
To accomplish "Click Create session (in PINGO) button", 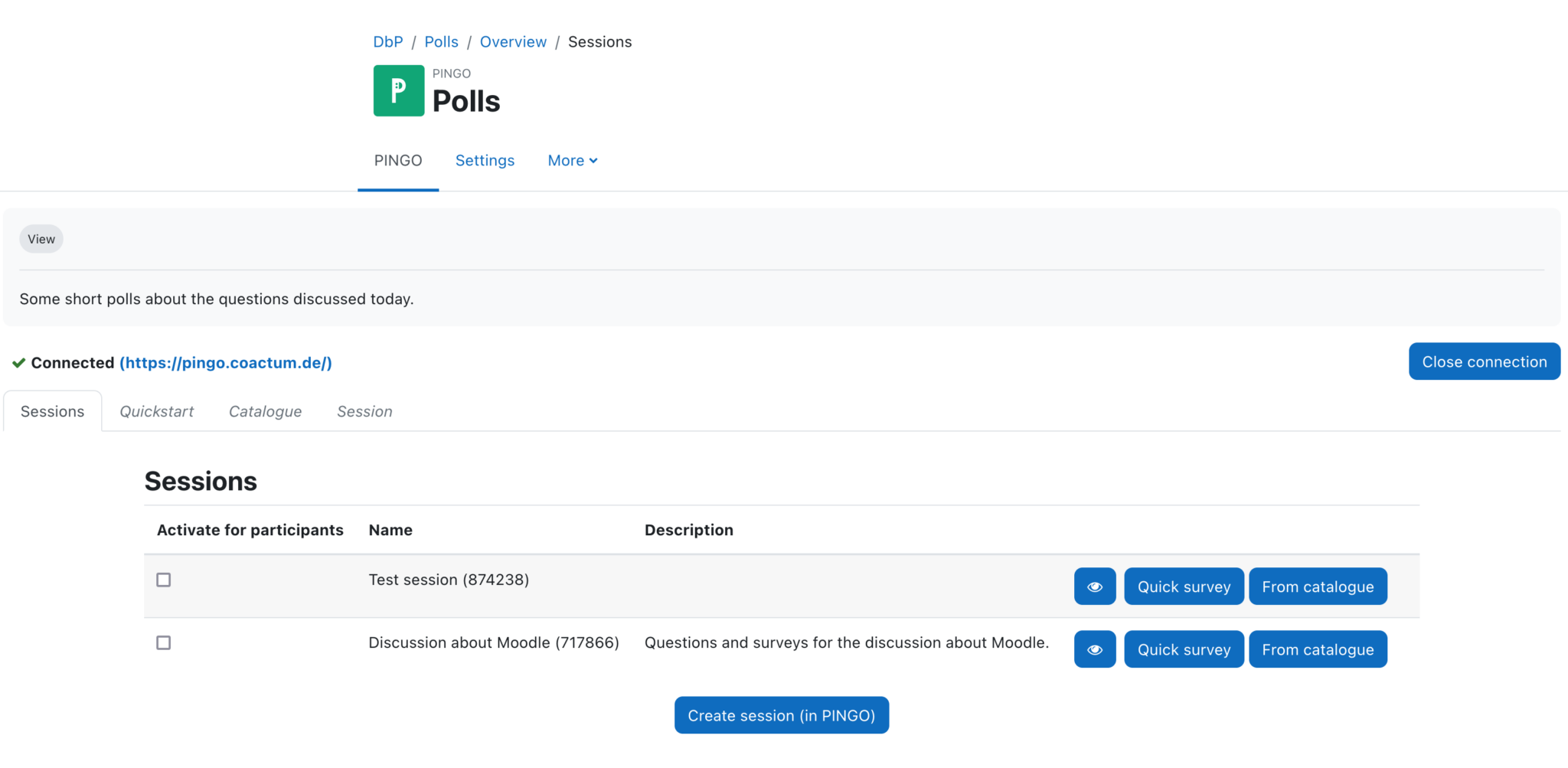I will [x=782, y=715].
